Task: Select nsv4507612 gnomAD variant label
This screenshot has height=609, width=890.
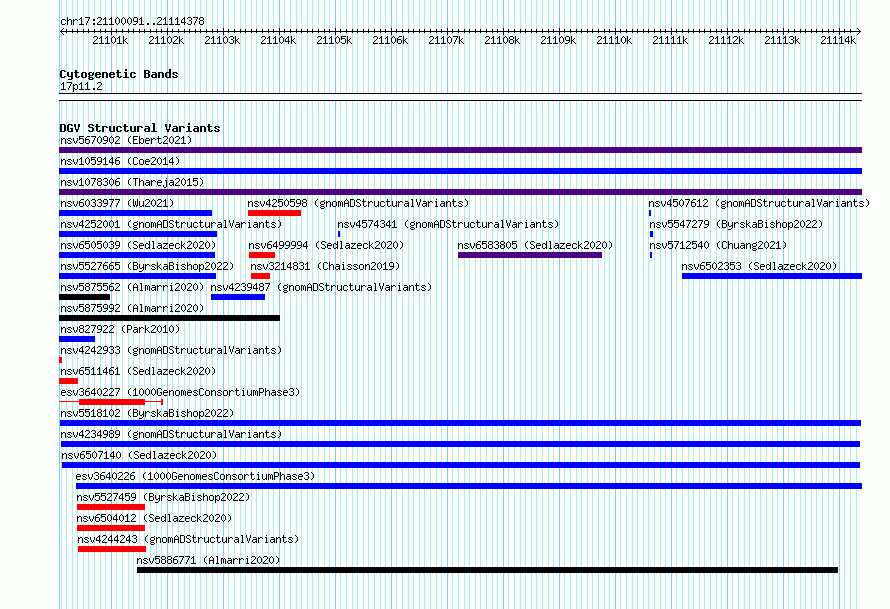Action: click(759, 203)
